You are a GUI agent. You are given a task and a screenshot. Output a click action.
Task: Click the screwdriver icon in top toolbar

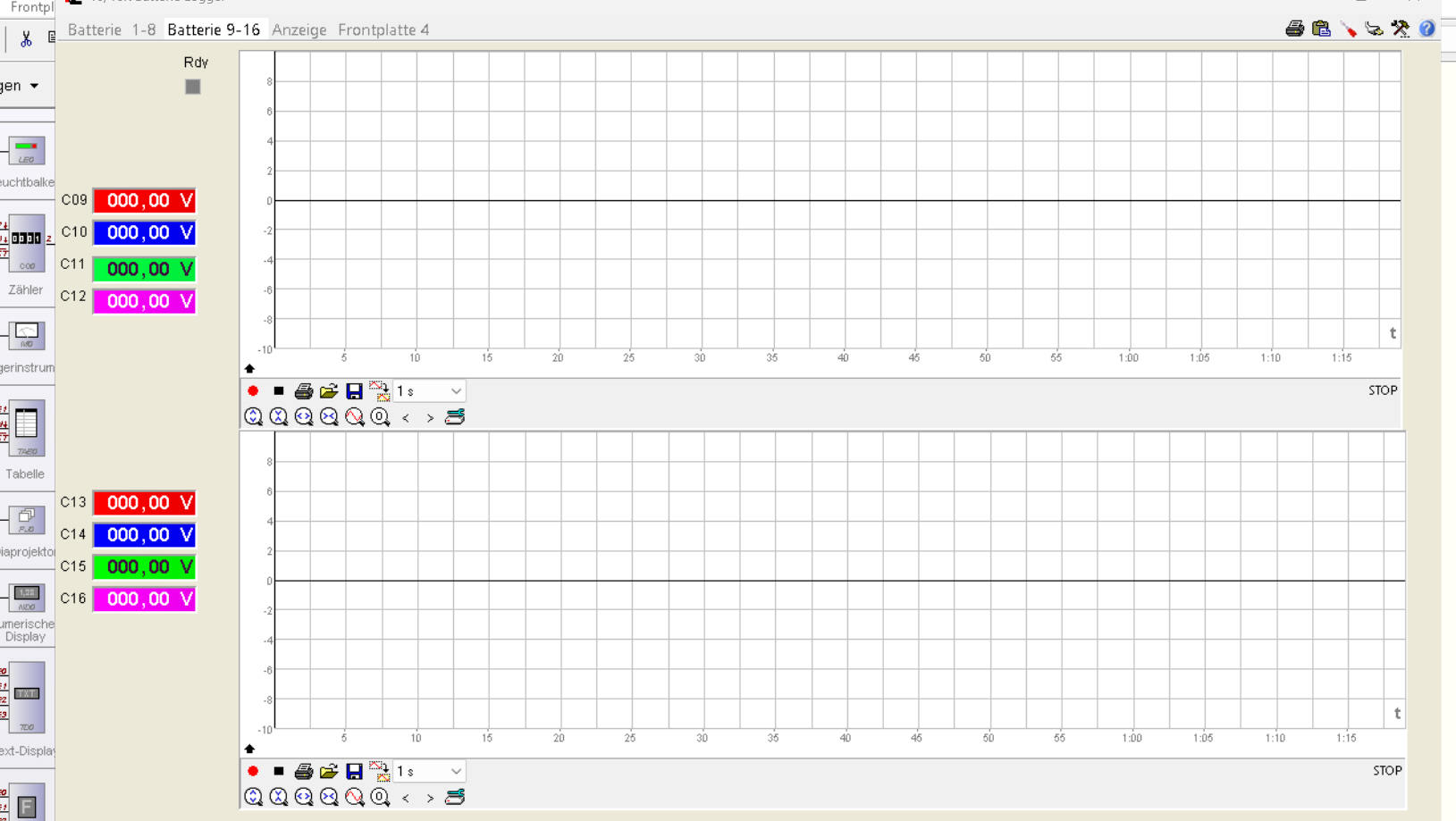click(1348, 29)
